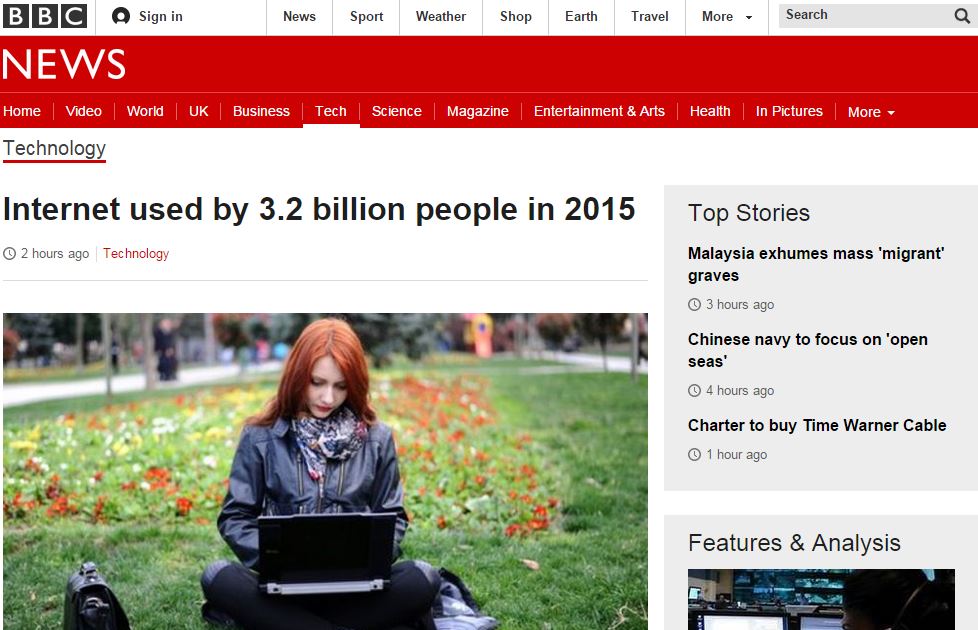This screenshot has width=978, height=630.
Task: Click the Technology section heading link
Action: 54,148
